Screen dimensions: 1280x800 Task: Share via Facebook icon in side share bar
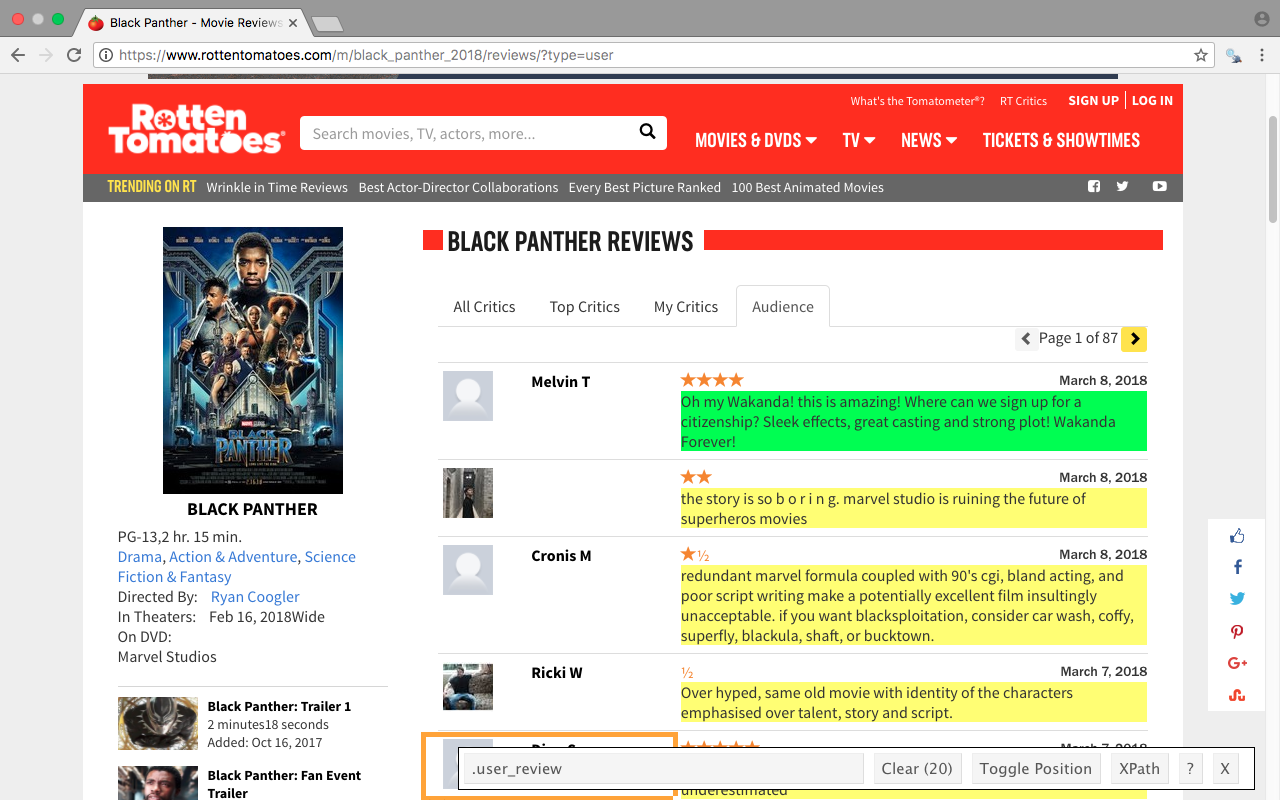click(1237, 567)
